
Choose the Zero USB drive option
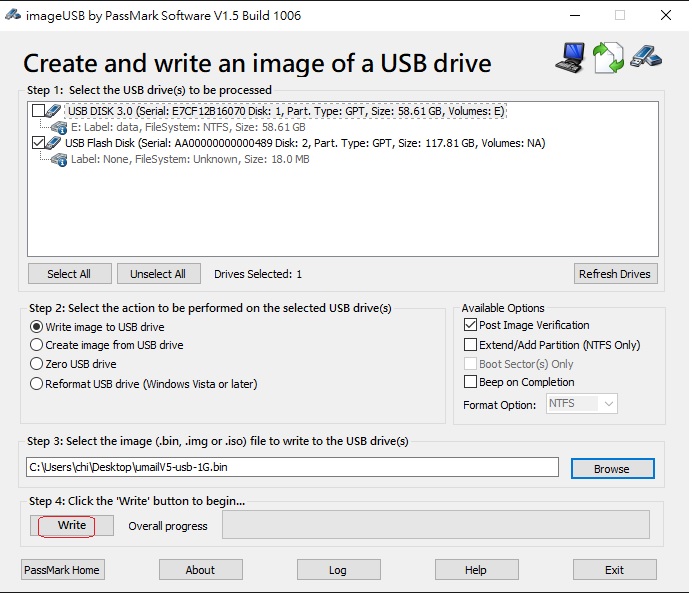37,364
